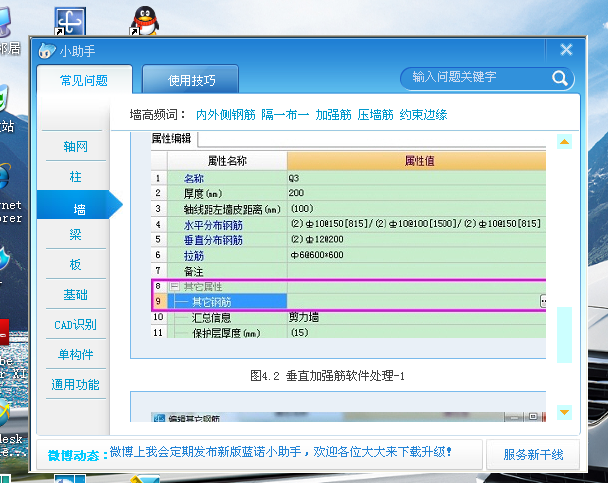Image resolution: width=608 pixels, height=483 pixels.
Task: Click the 厚度(mm) property label
Action: [x=203, y=193]
